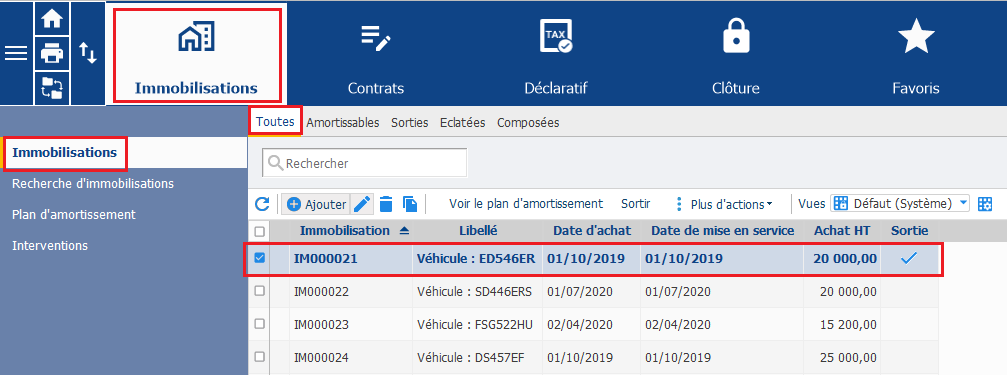
Task: Click the trash delete icon
Action: coord(386,204)
